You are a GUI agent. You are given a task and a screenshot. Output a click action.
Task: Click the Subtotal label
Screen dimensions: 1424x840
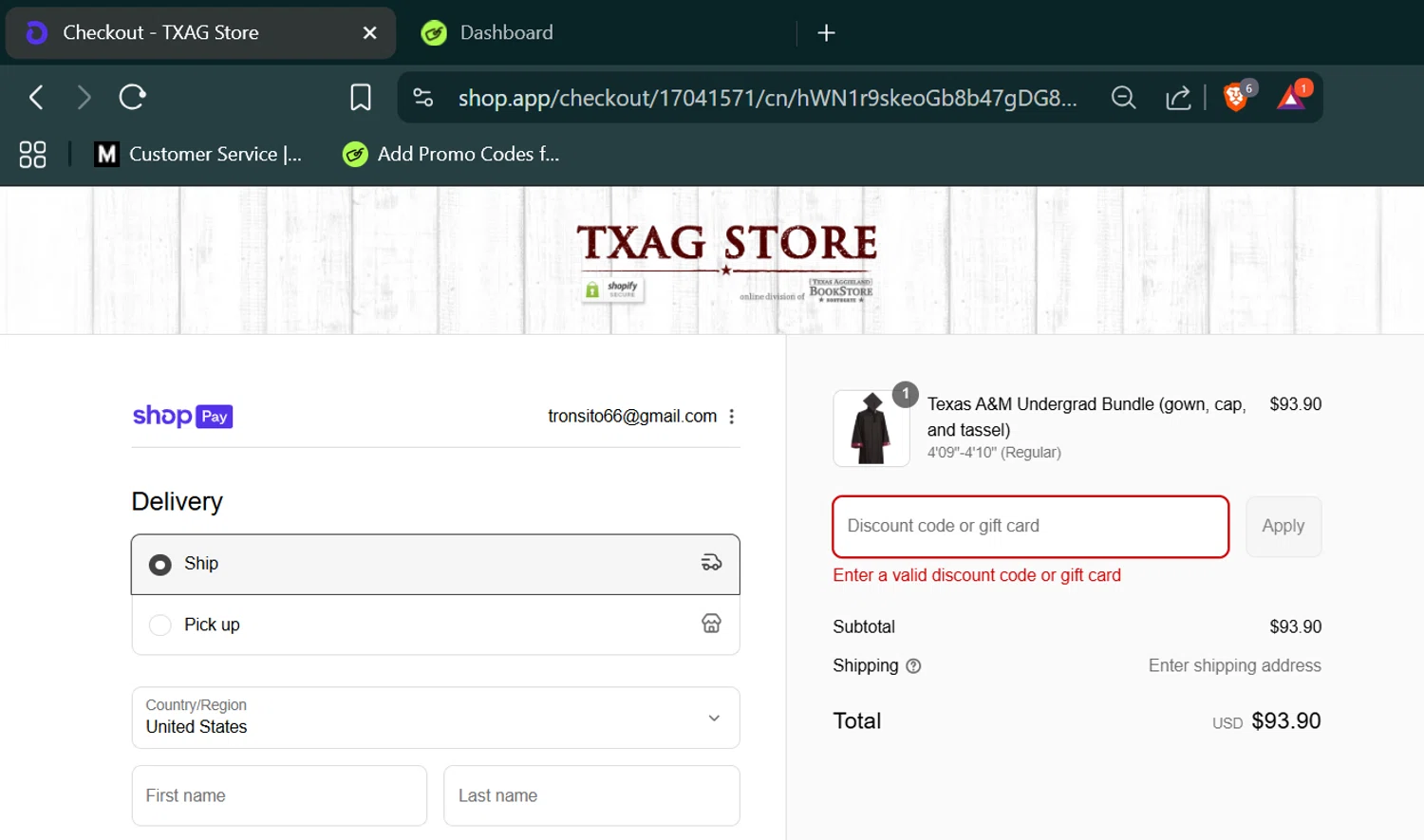coord(864,626)
